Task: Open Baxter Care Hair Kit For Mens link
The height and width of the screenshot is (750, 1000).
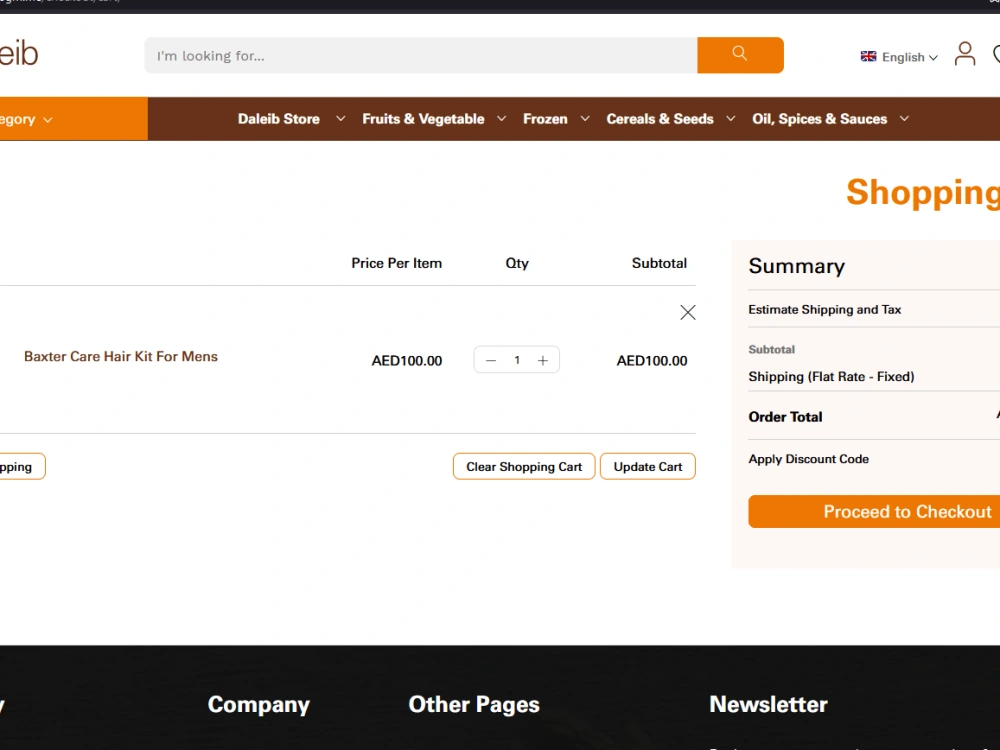Action: pyautogui.click(x=121, y=357)
